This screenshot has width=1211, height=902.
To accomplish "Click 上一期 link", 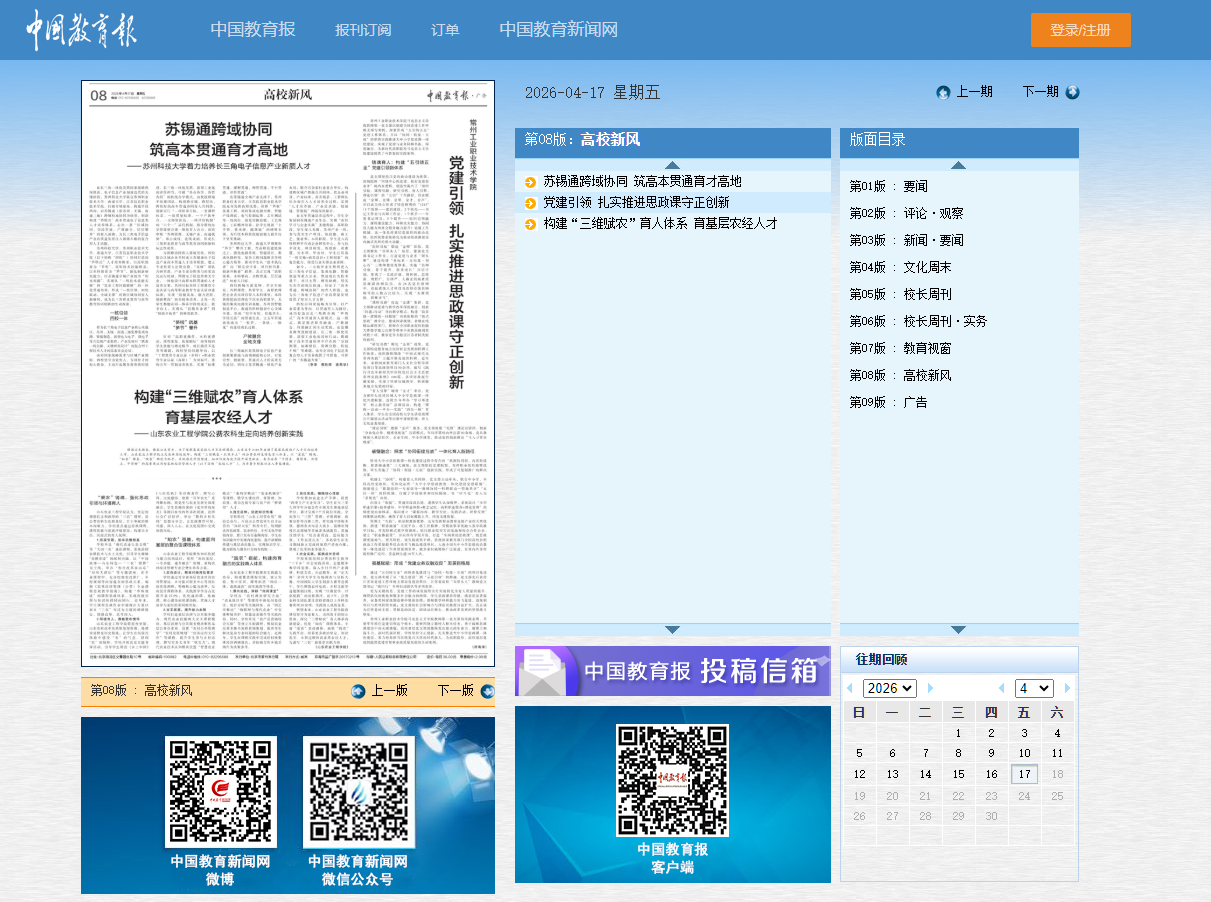I will (x=974, y=92).
